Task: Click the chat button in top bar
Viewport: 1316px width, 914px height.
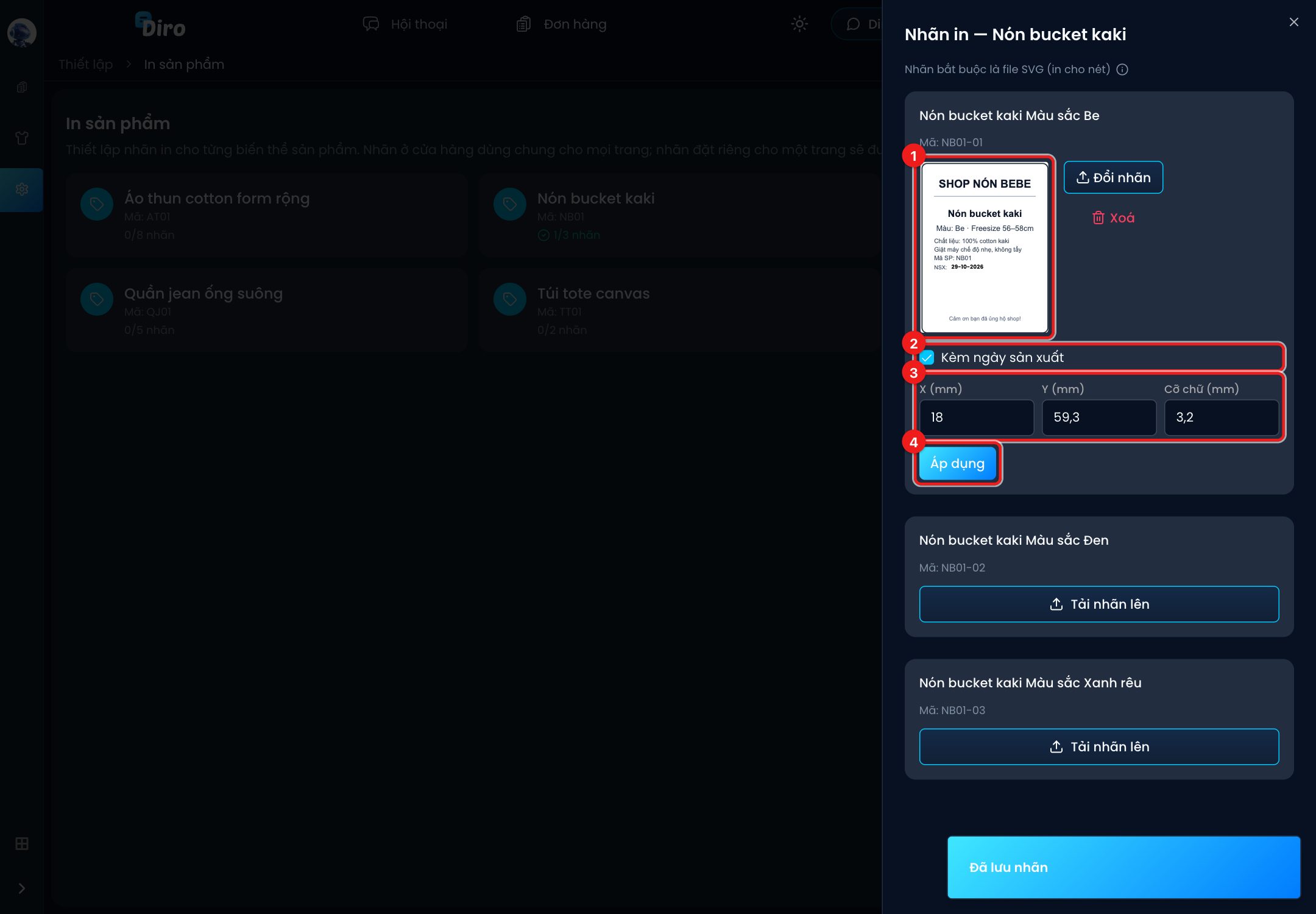Action: (x=857, y=24)
